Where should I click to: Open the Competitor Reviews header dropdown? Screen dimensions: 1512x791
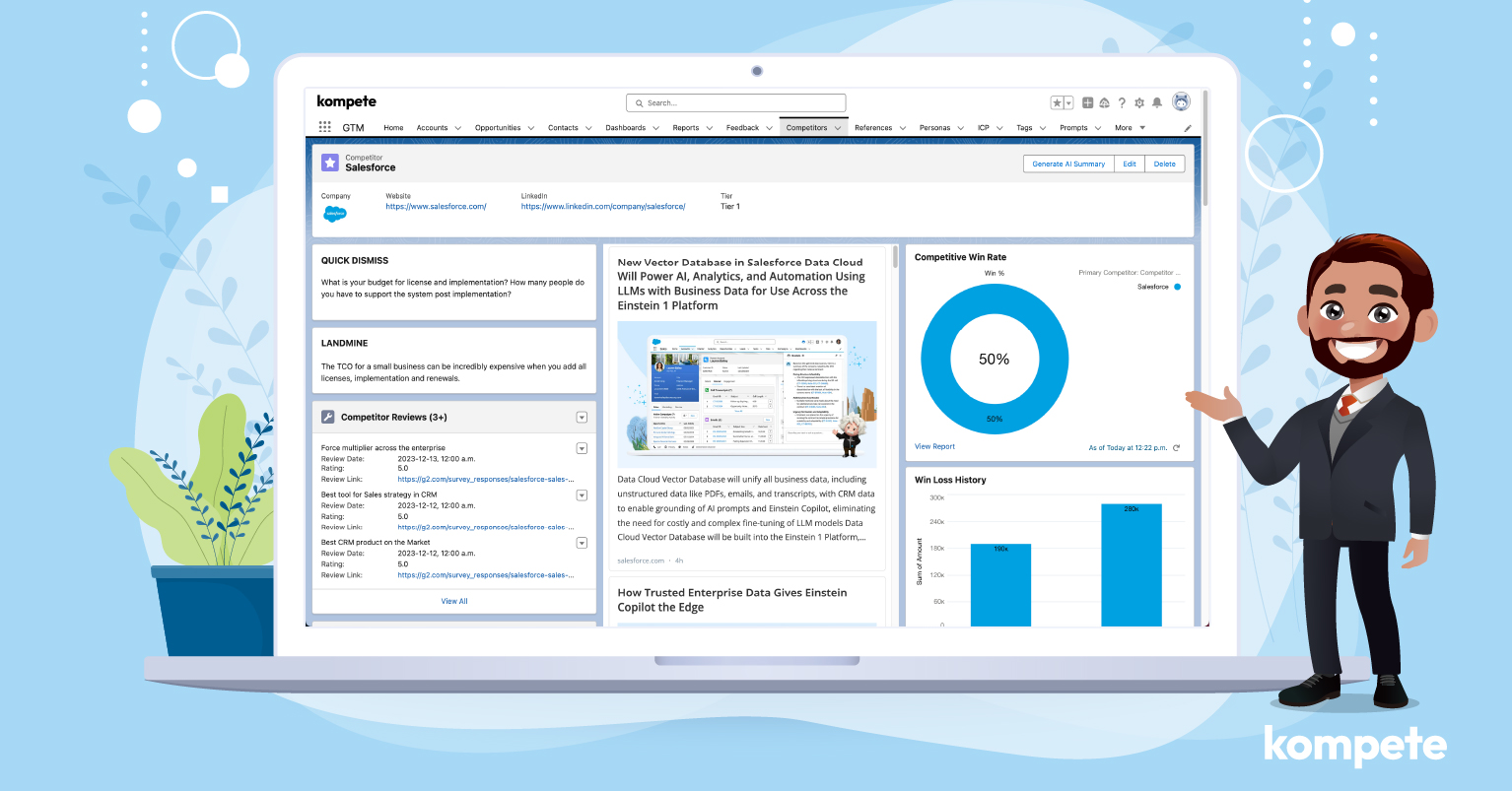pos(582,418)
